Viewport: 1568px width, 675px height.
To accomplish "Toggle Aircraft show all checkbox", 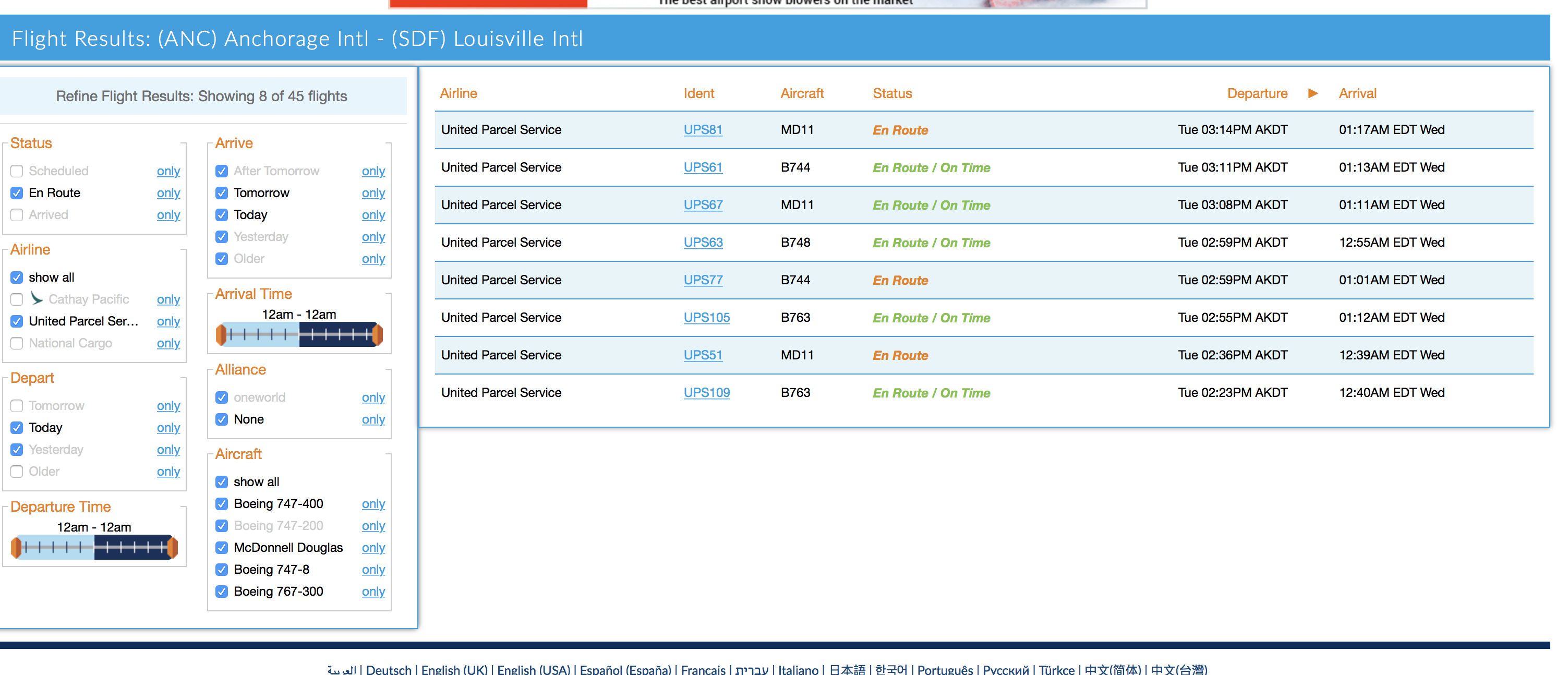I will click(222, 482).
